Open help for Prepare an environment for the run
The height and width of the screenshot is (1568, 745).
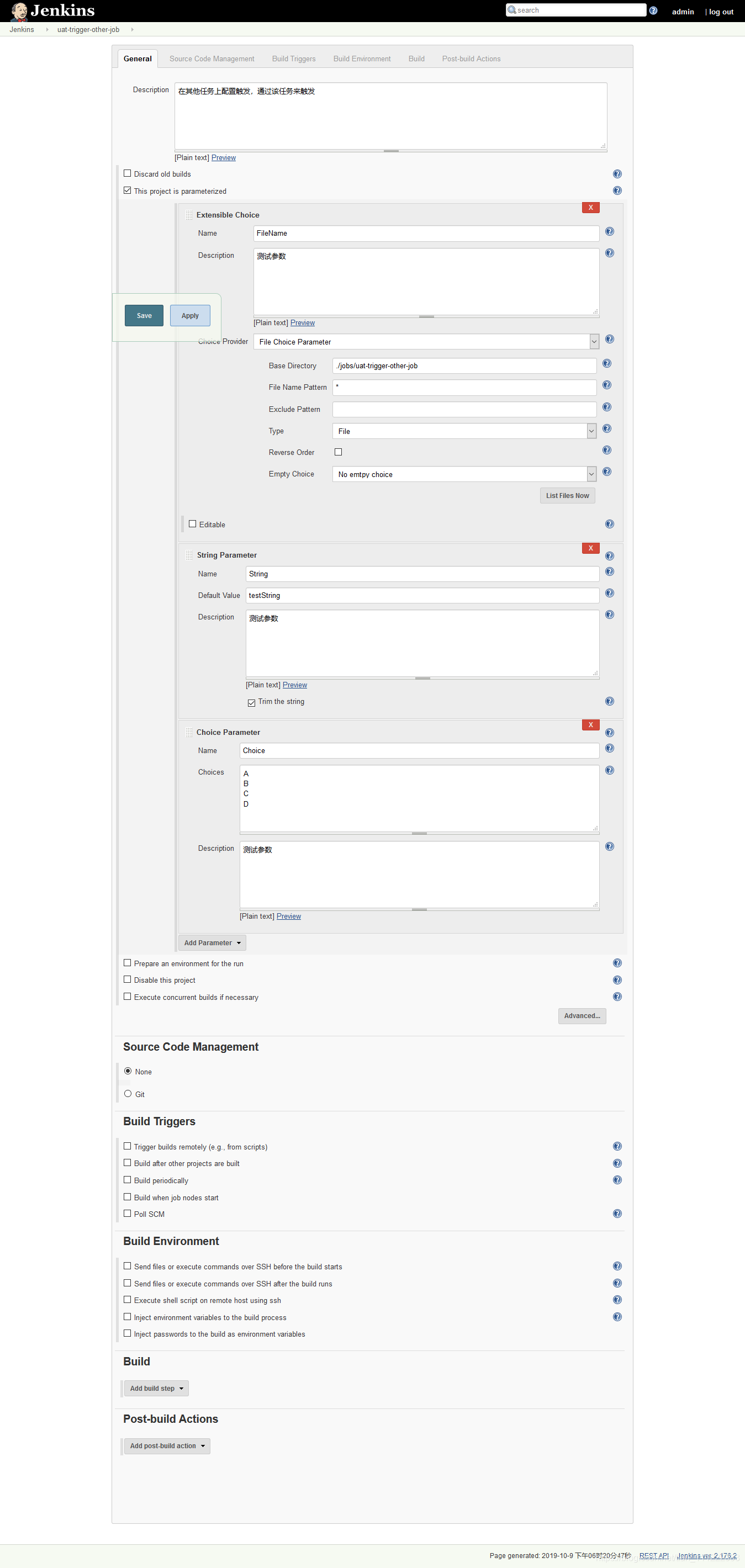point(617,963)
